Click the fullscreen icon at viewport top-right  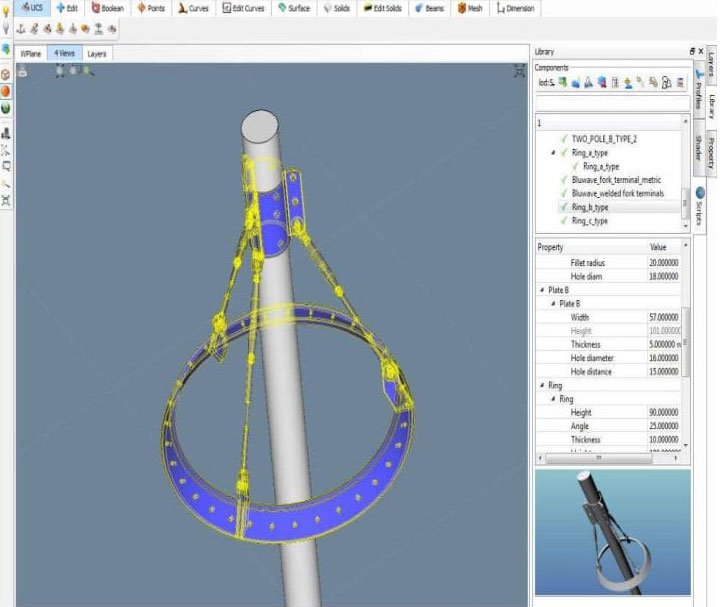point(518,70)
